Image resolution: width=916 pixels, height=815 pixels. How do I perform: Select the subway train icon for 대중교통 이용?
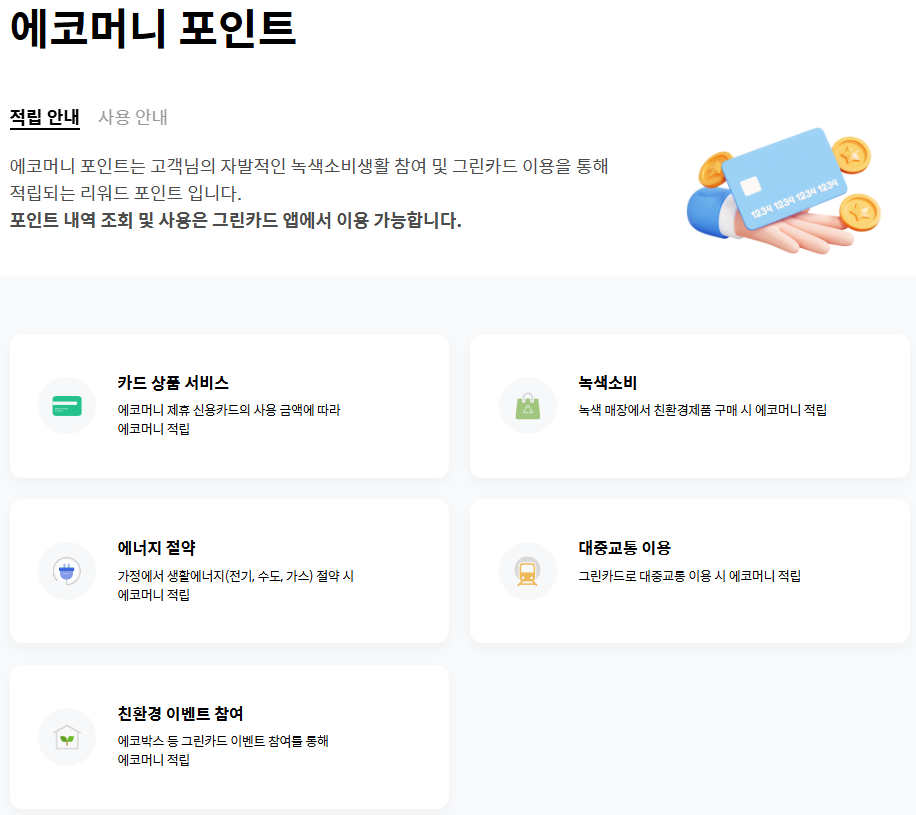point(527,571)
